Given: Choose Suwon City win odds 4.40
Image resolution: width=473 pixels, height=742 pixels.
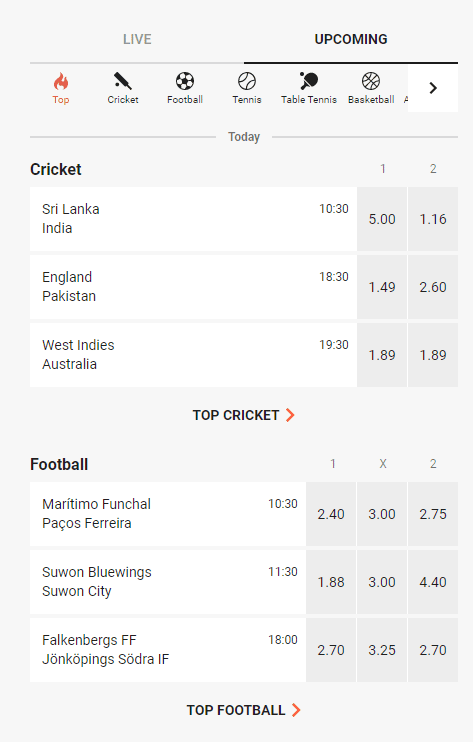Looking at the screenshot, I should [433, 582].
